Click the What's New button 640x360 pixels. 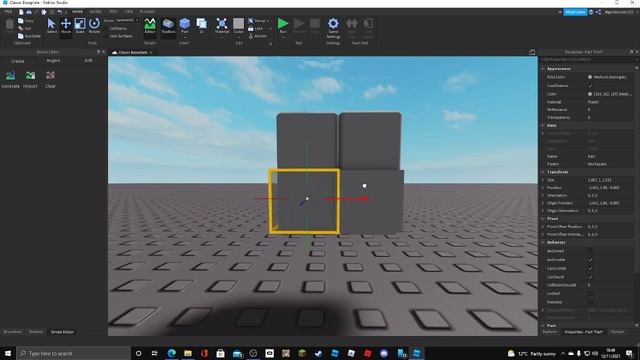[x=575, y=12]
